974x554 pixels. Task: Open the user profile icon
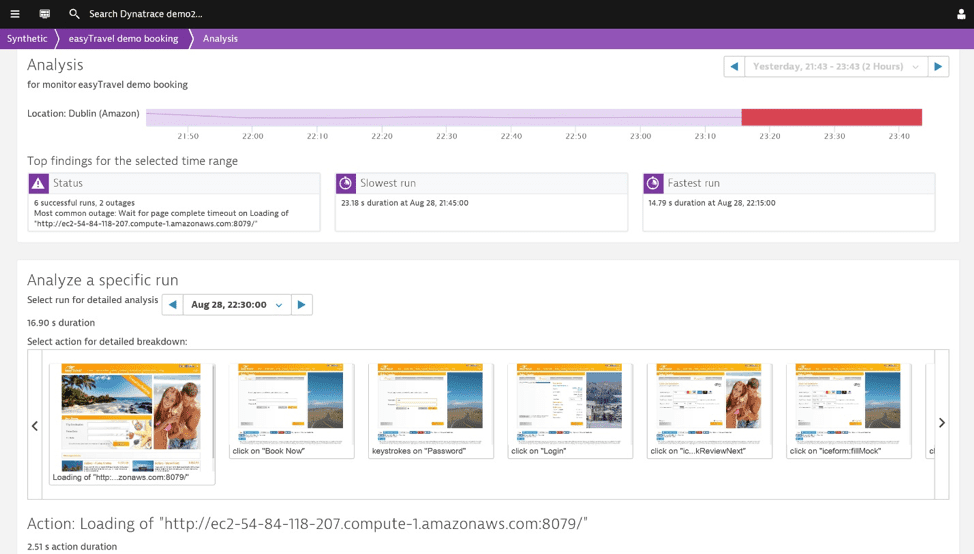point(961,14)
